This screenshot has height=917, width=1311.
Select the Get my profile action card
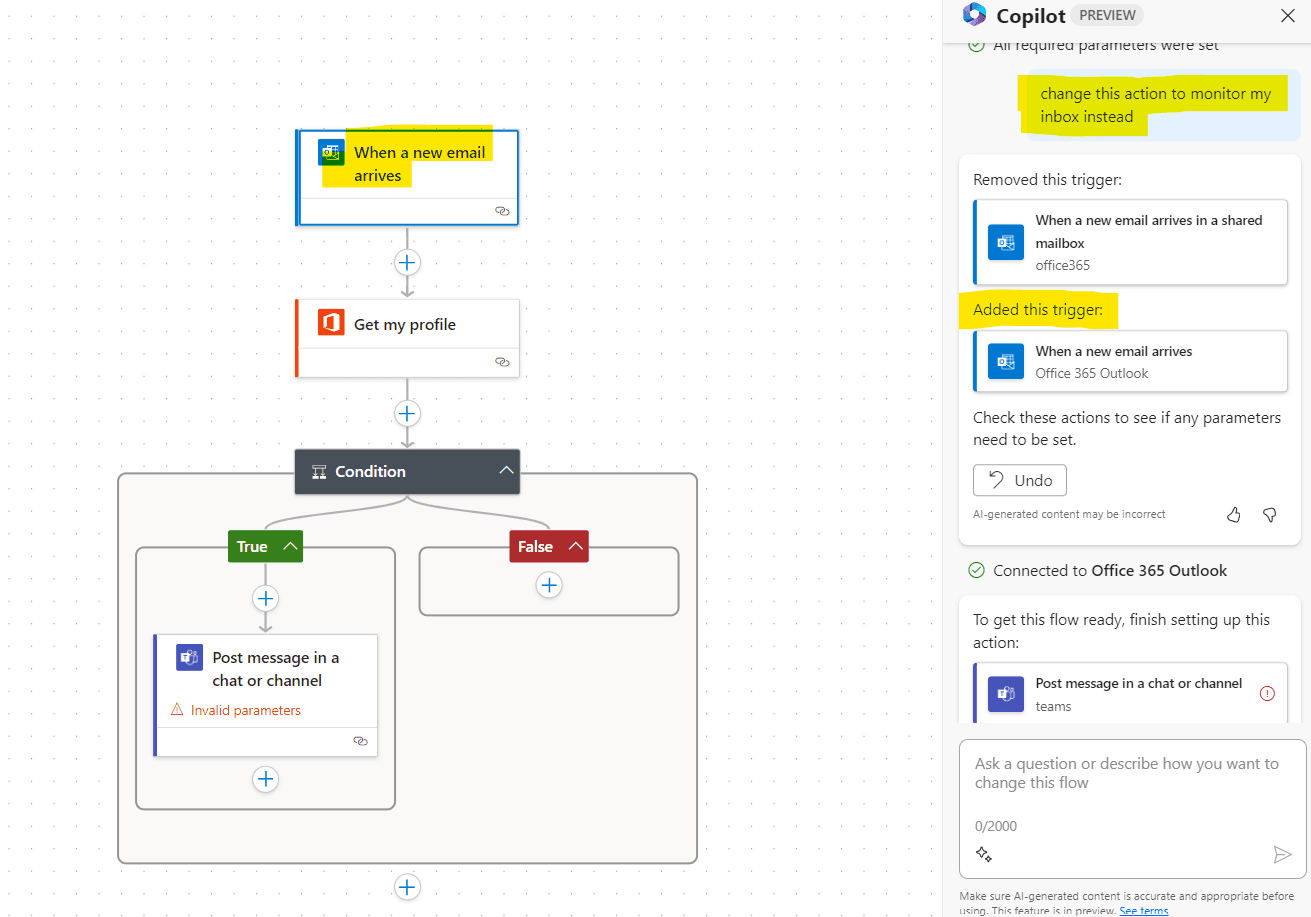pos(407,325)
